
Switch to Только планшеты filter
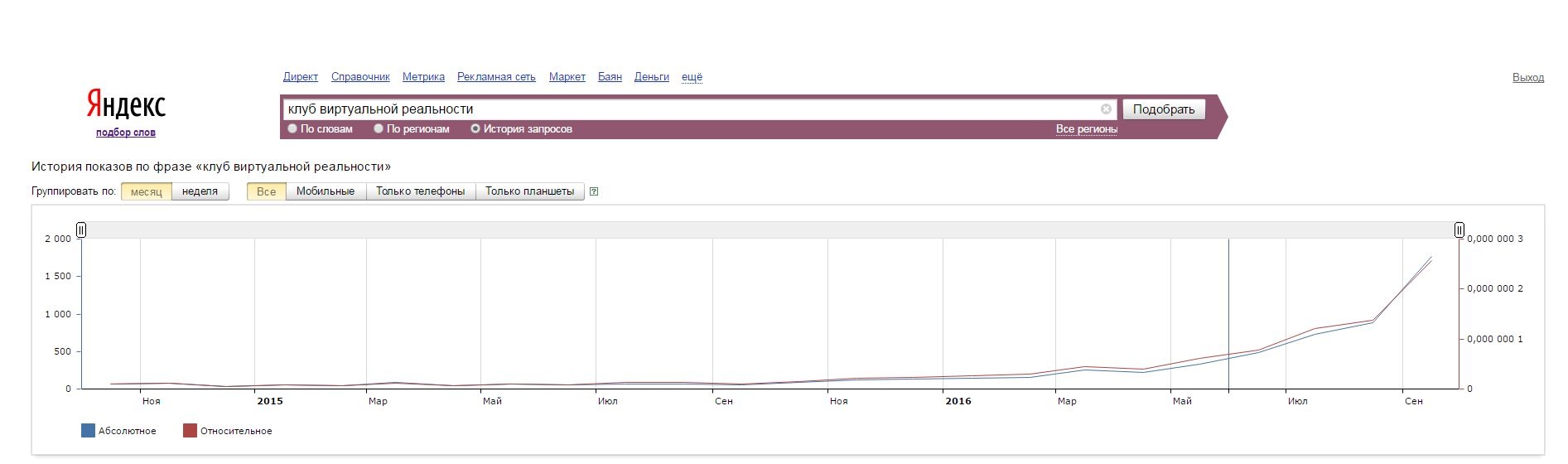point(530,191)
